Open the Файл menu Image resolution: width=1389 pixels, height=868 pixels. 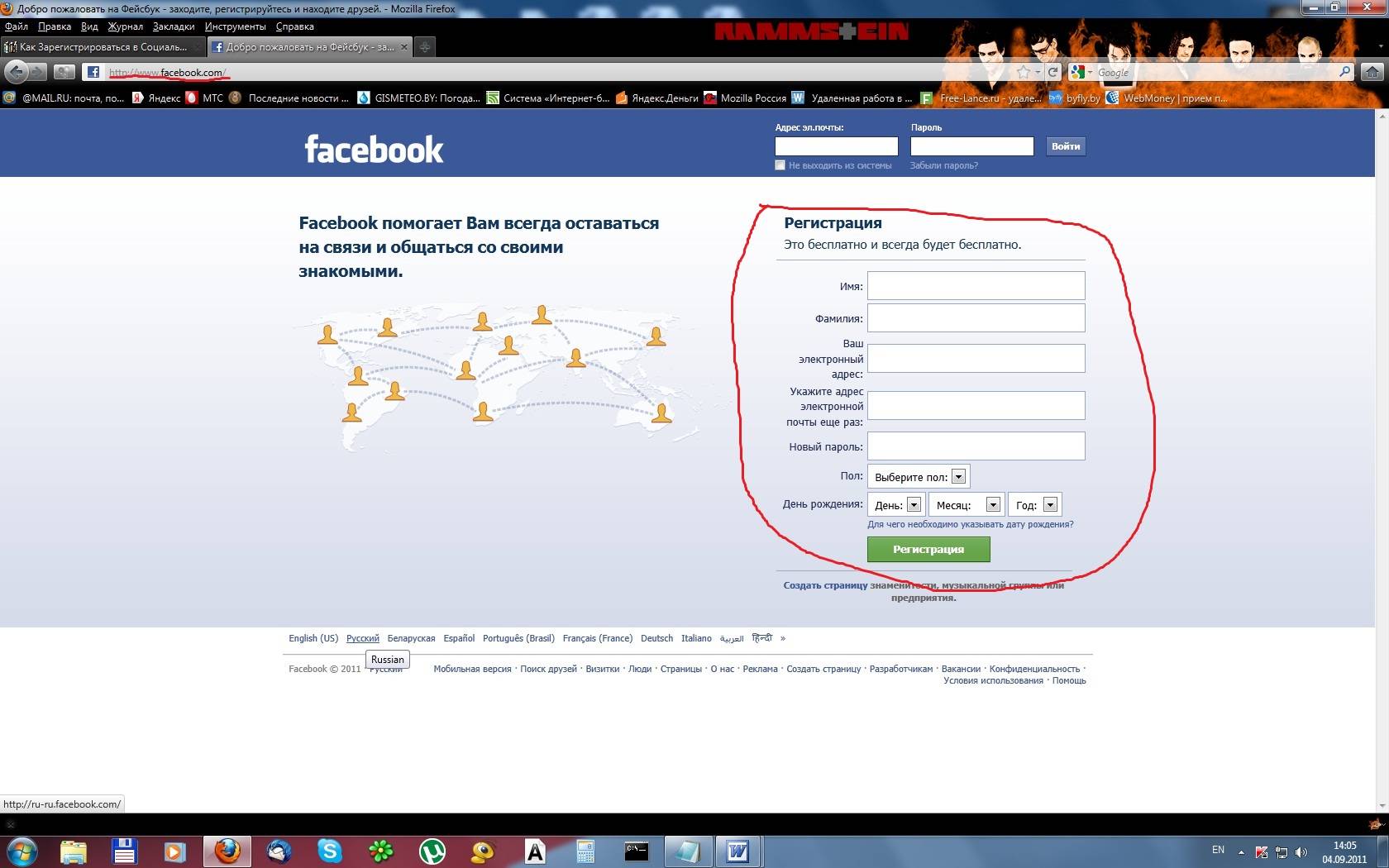click(x=16, y=26)
